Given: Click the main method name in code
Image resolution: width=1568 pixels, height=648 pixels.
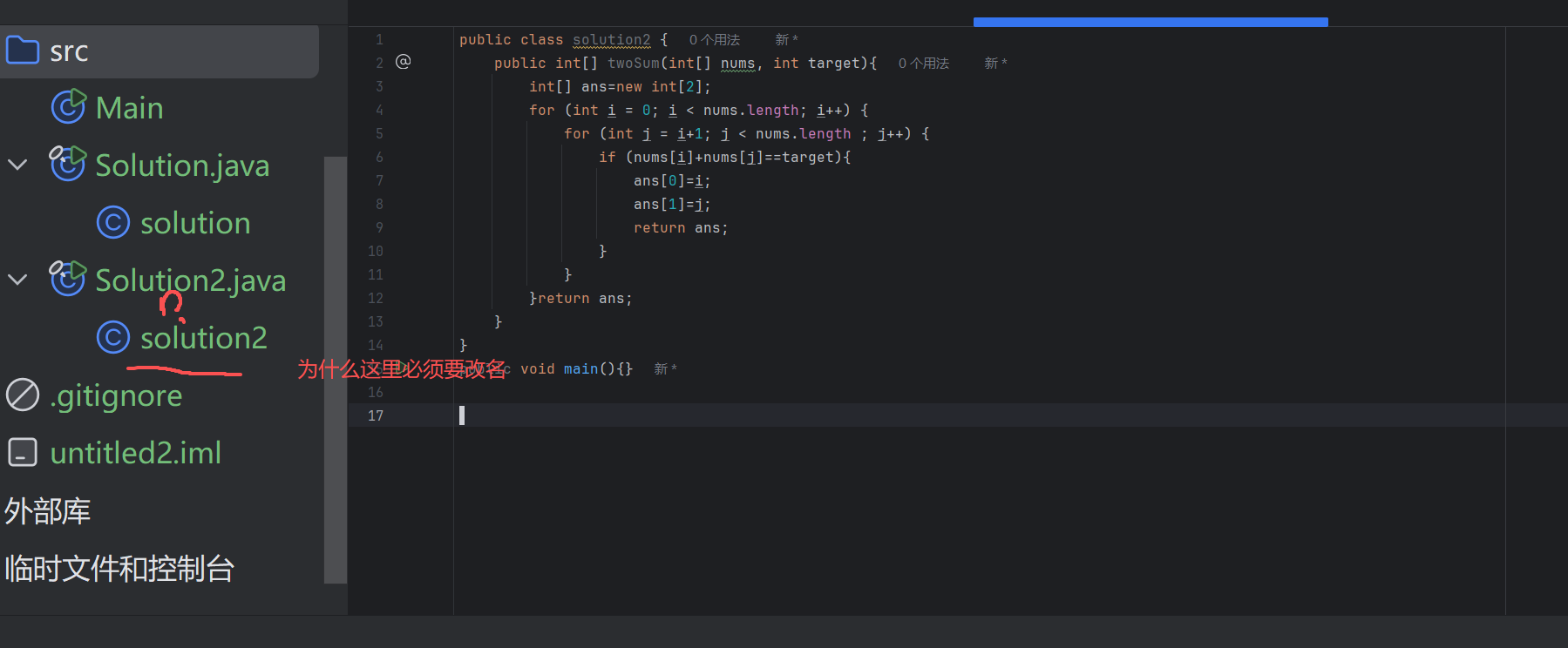Looking at the screenshot, I should tap(580, 369).
